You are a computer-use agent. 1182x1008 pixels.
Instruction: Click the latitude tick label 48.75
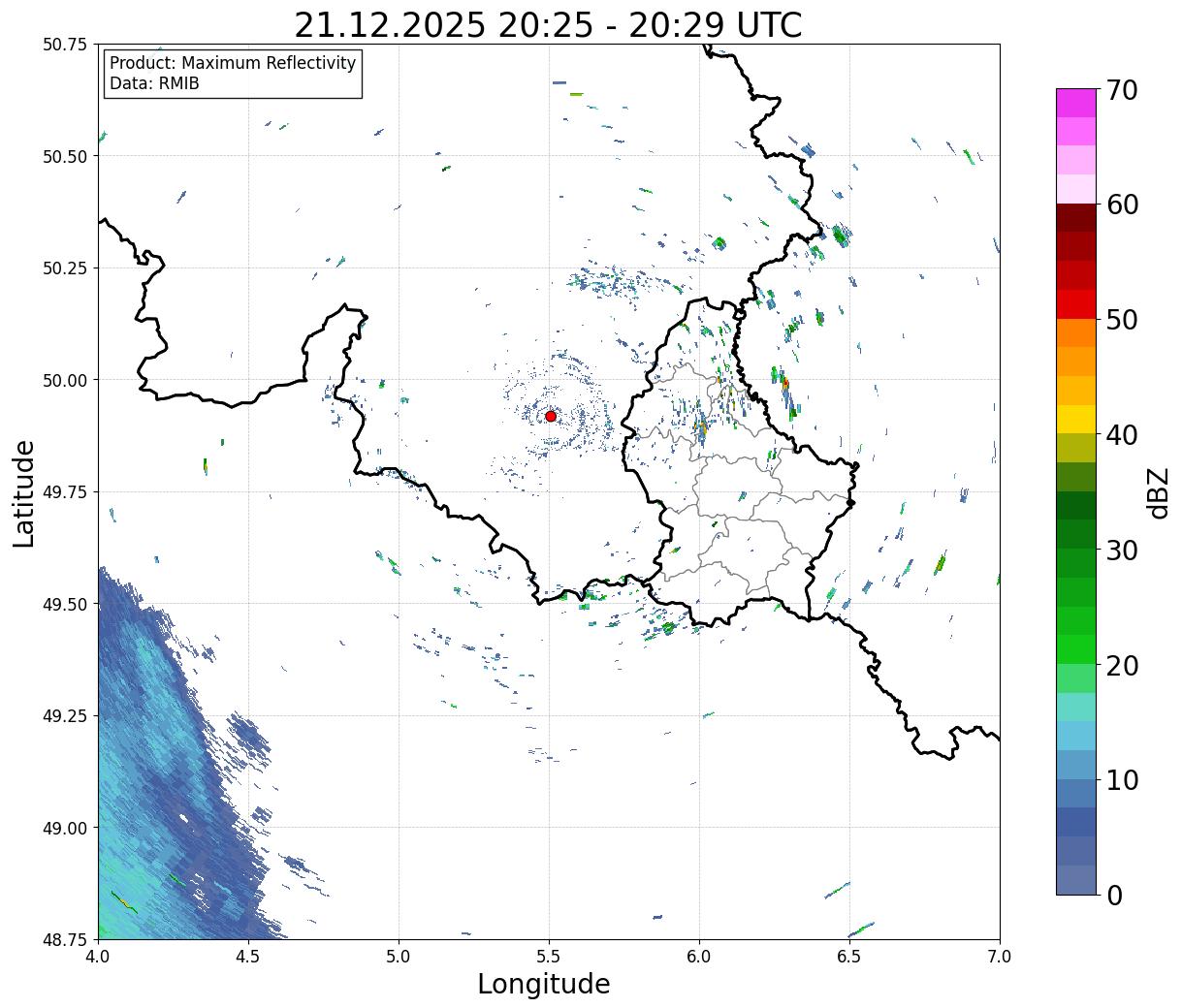tap(66, 939)
